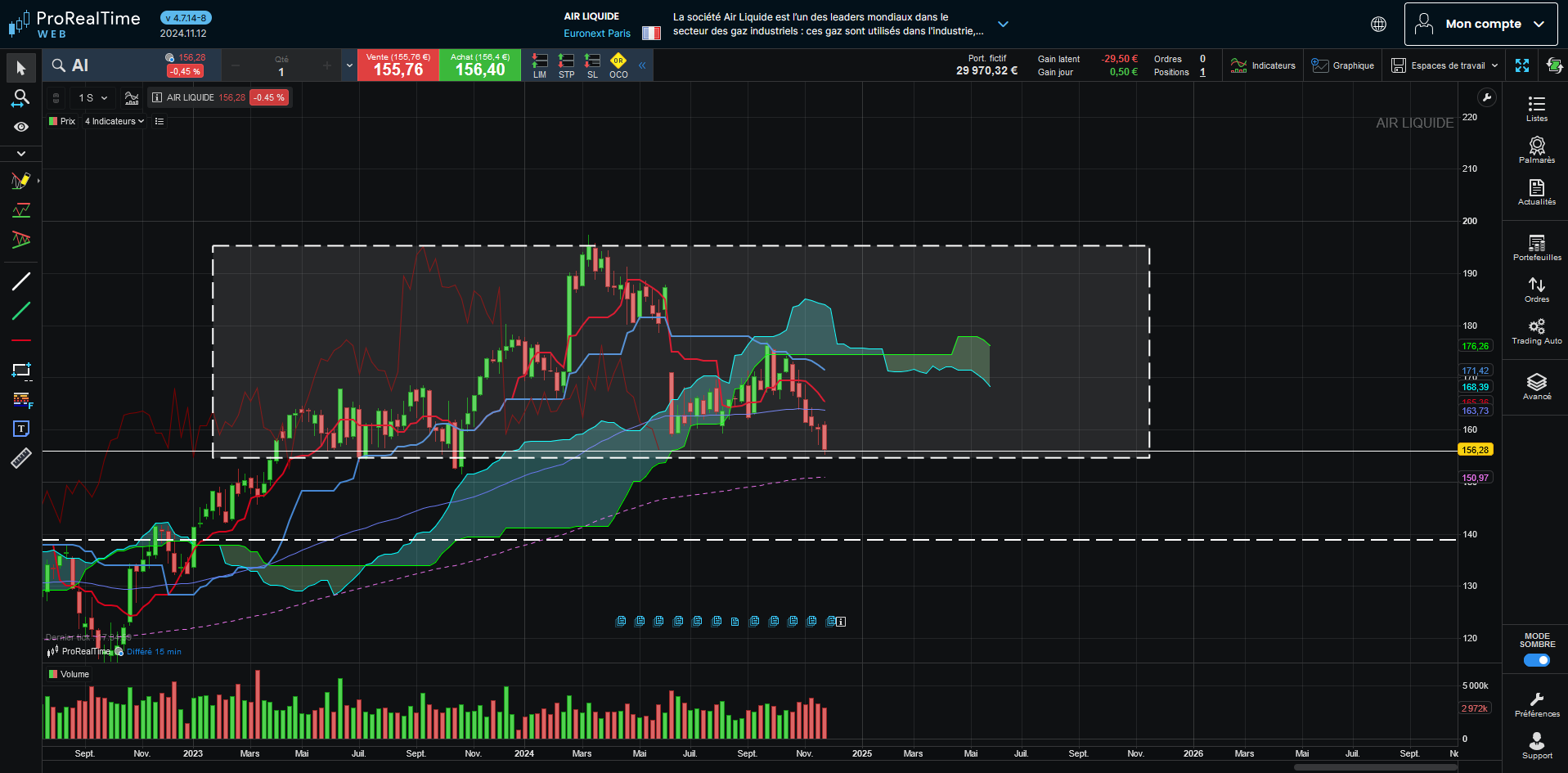The height and width of the screenshot is (773, 1568).
Task: Open the Trading Auto panel
Action: point(1536,331)
